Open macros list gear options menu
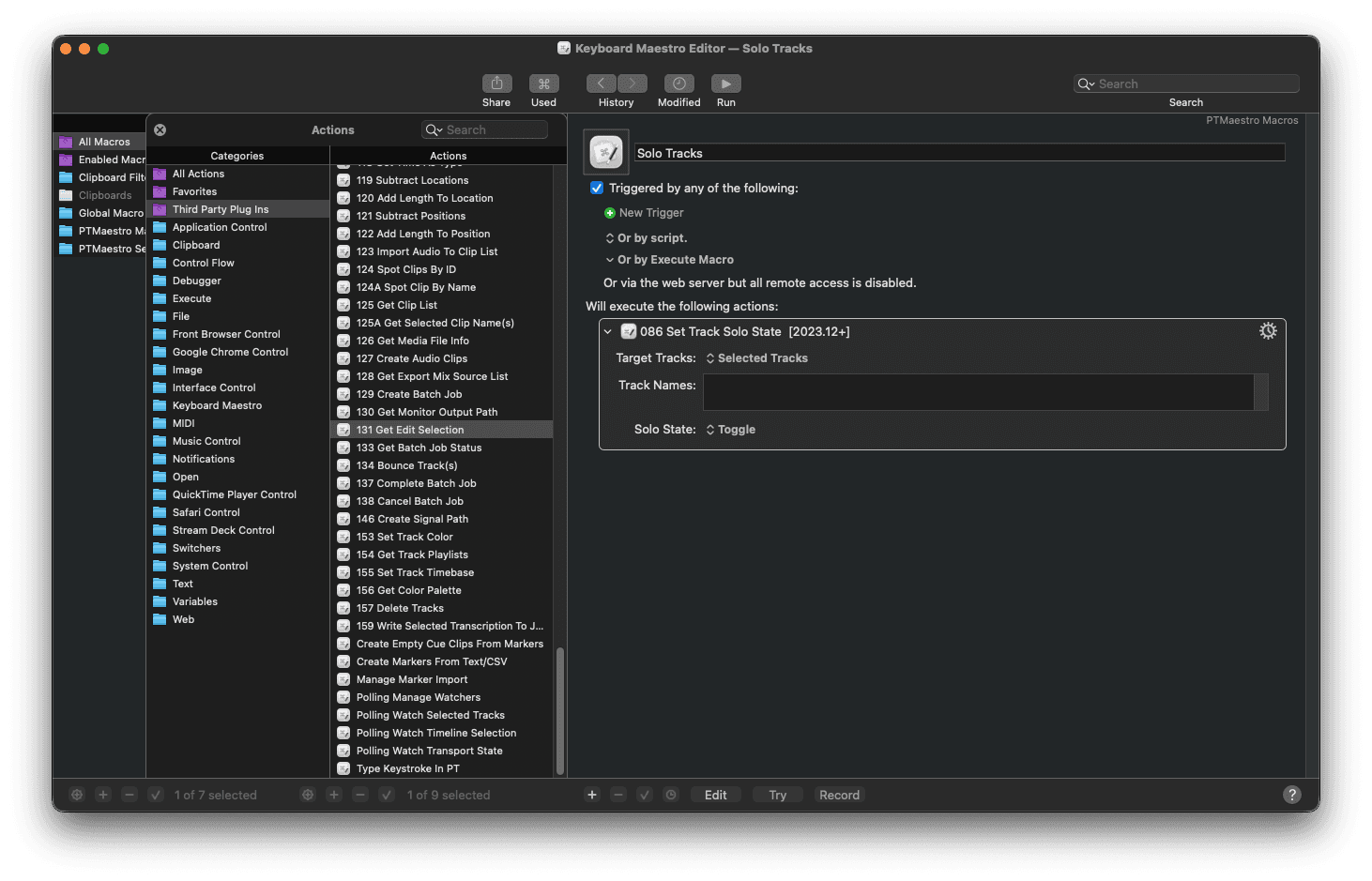1372x881 pixels. (307, 795)
